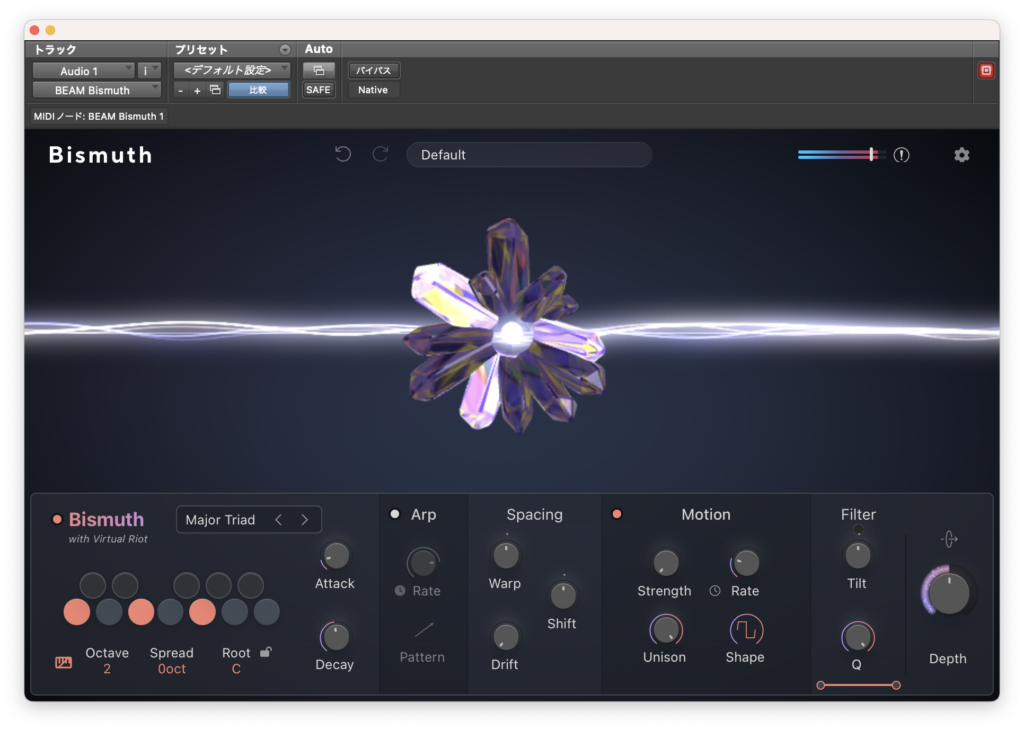This screenshot has height=730, width=1024.
Task: Click the Arp Pattern direction icon
Action: 423,629
